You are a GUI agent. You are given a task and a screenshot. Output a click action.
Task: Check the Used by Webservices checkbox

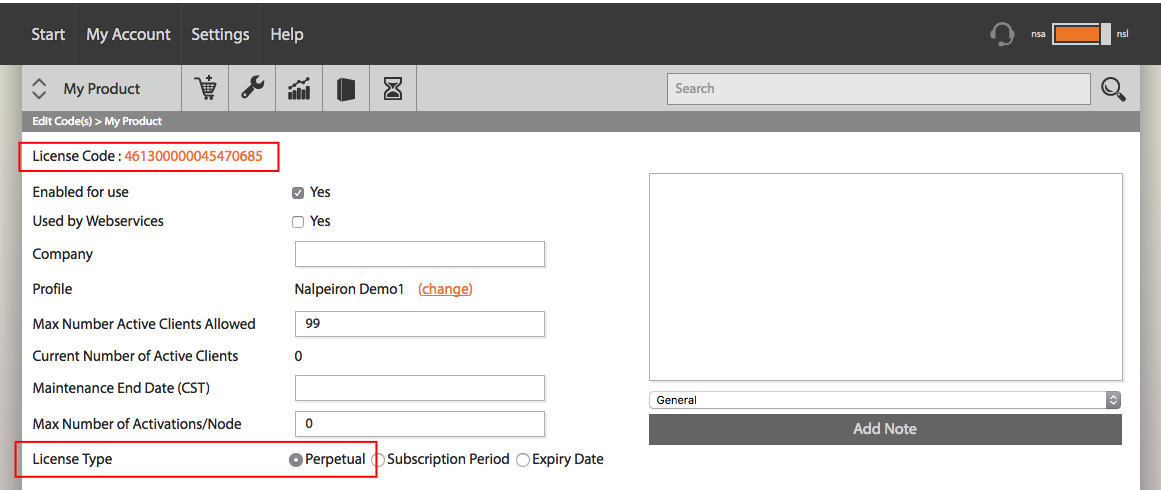click(x=298, y=221)
